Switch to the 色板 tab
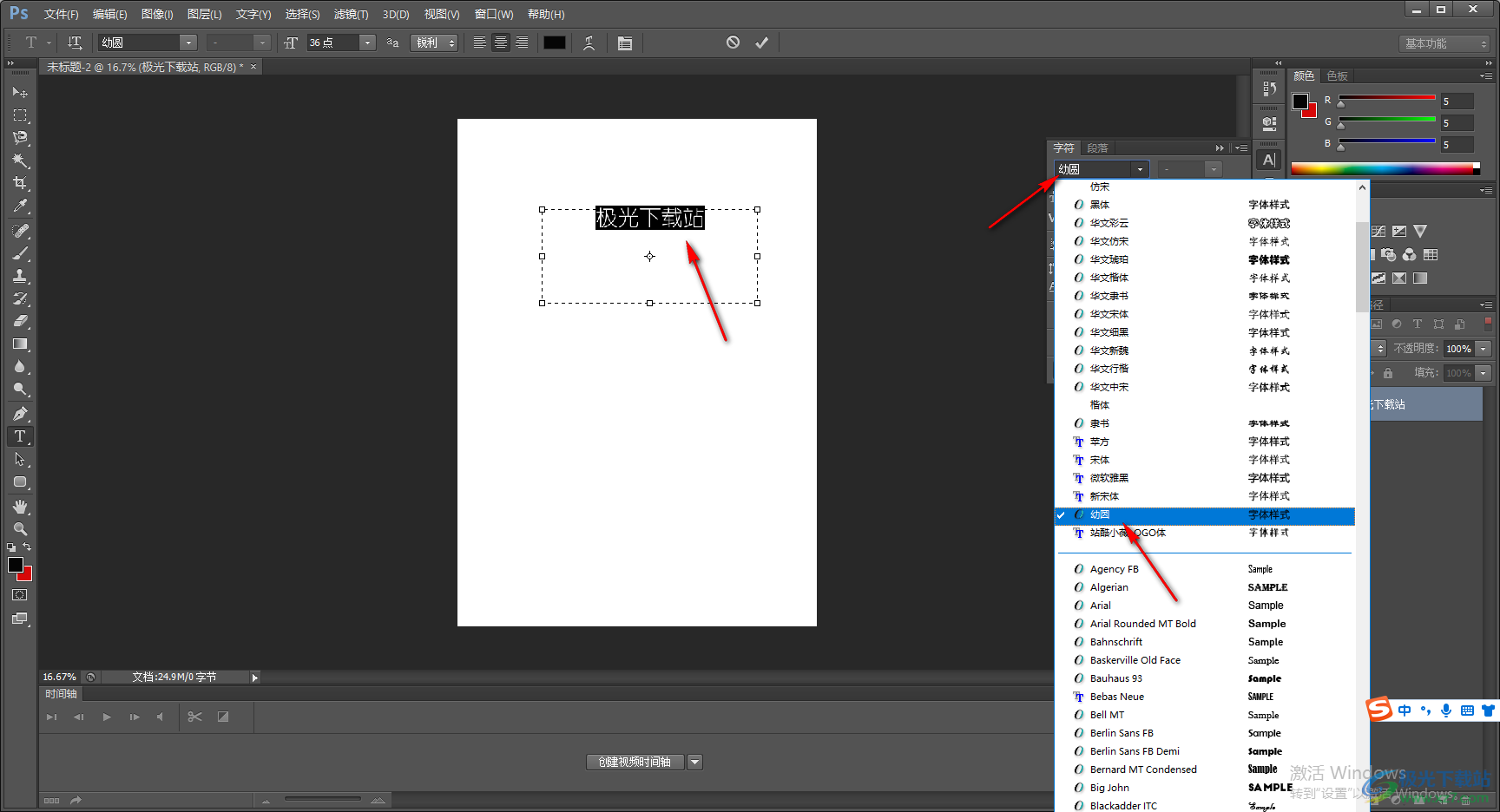Screen dimensions: 1500x812 tap(1338, 76)
